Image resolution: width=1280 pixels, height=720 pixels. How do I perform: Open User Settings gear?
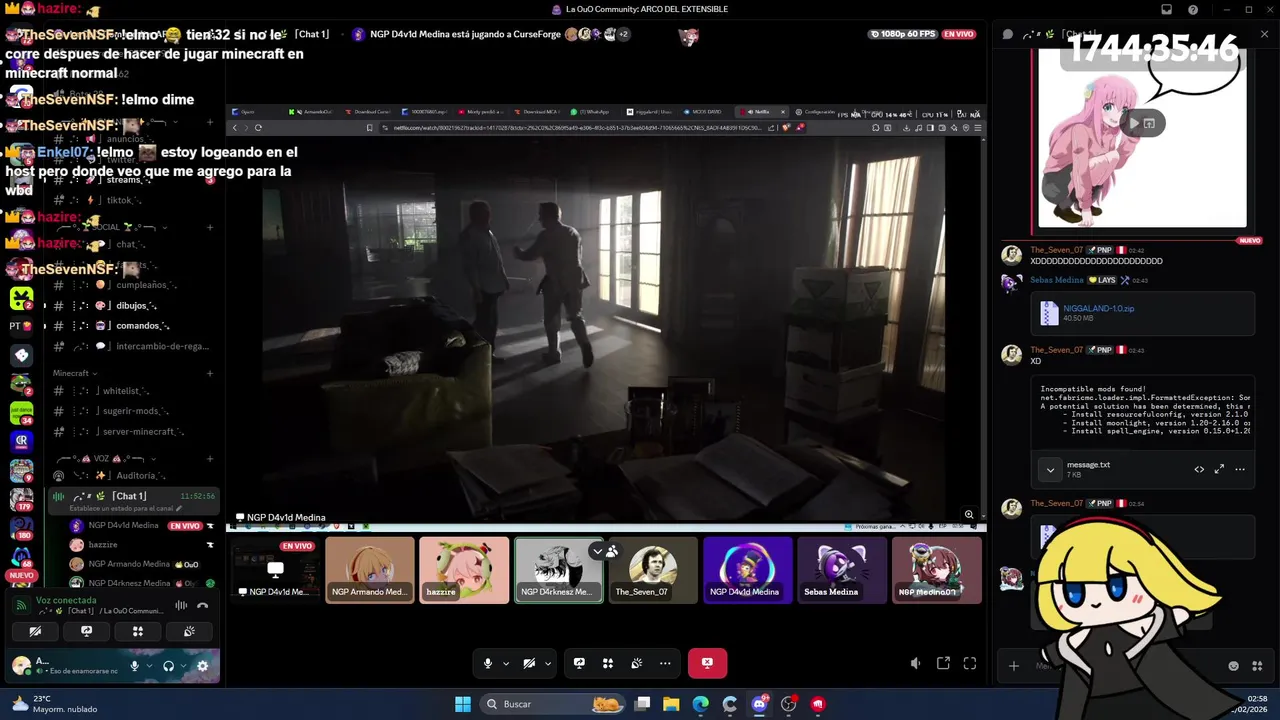pyautogui.click(x=203, y=666)
